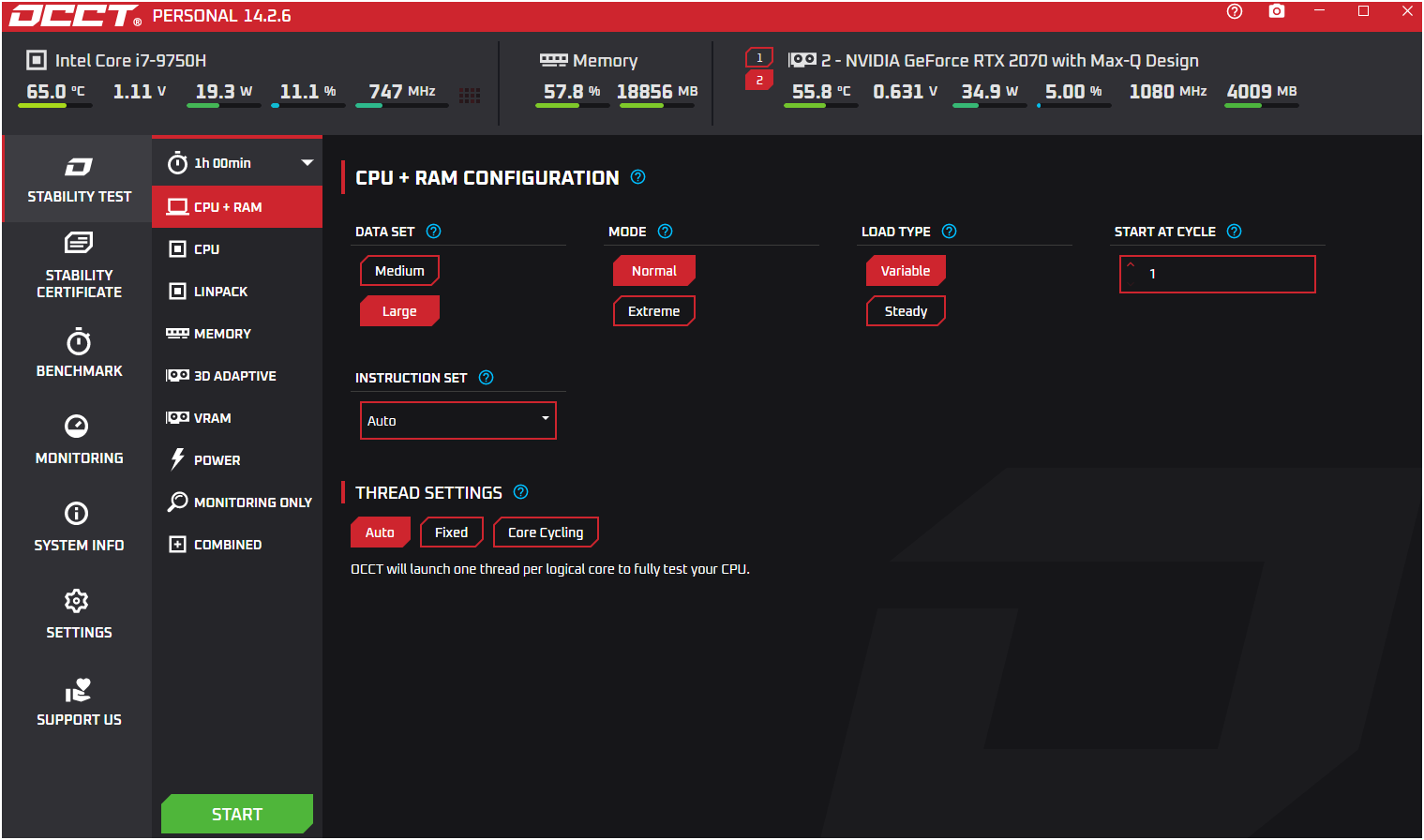Set thread settings to Auto

[380, 532]
